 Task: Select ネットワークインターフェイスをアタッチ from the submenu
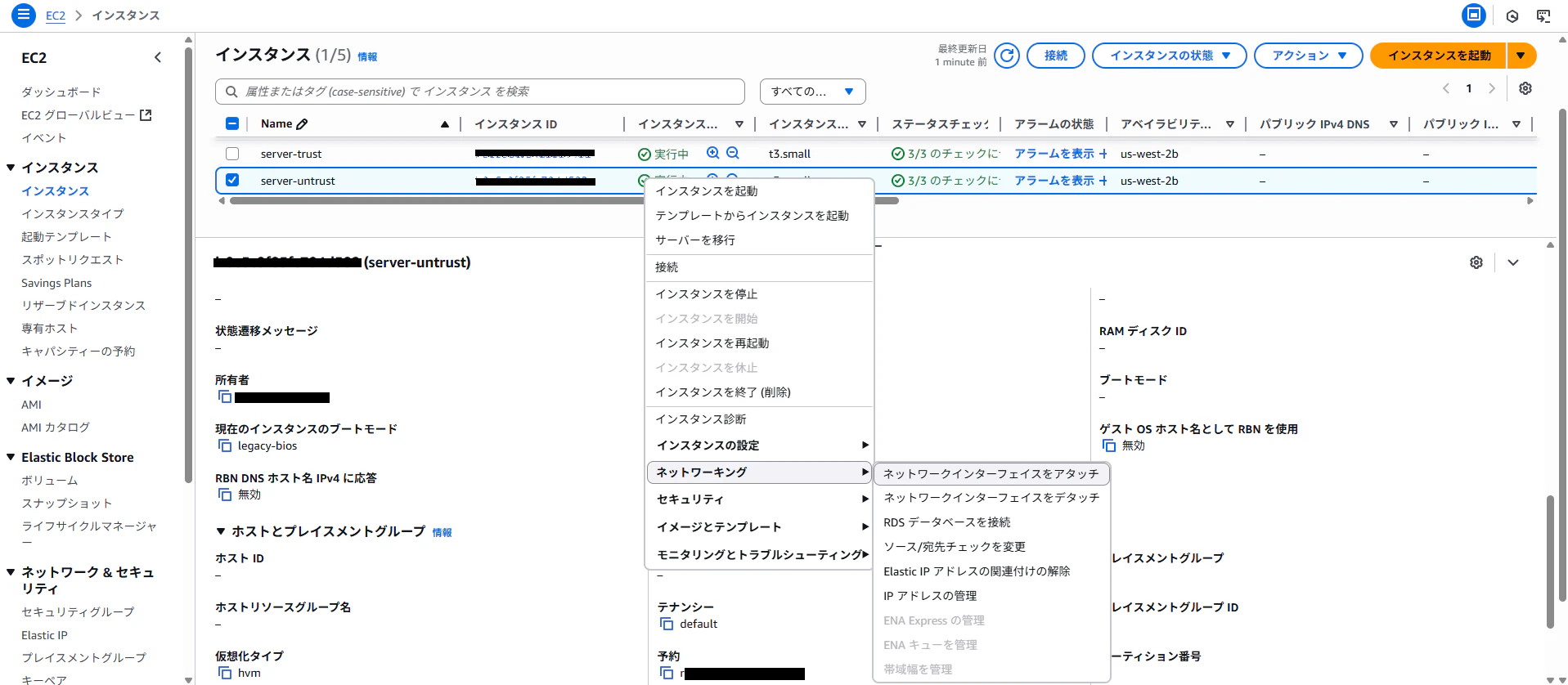(991, 473)
